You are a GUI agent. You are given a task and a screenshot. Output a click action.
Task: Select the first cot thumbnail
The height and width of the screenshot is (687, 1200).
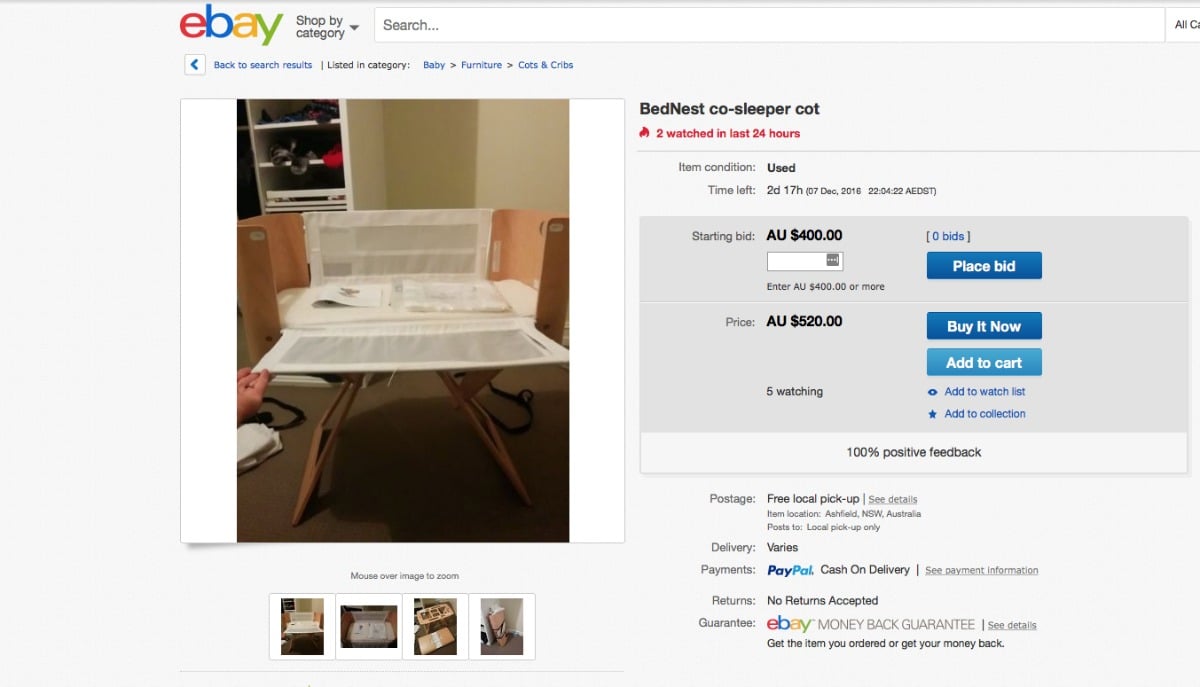[x=302, y=626]
